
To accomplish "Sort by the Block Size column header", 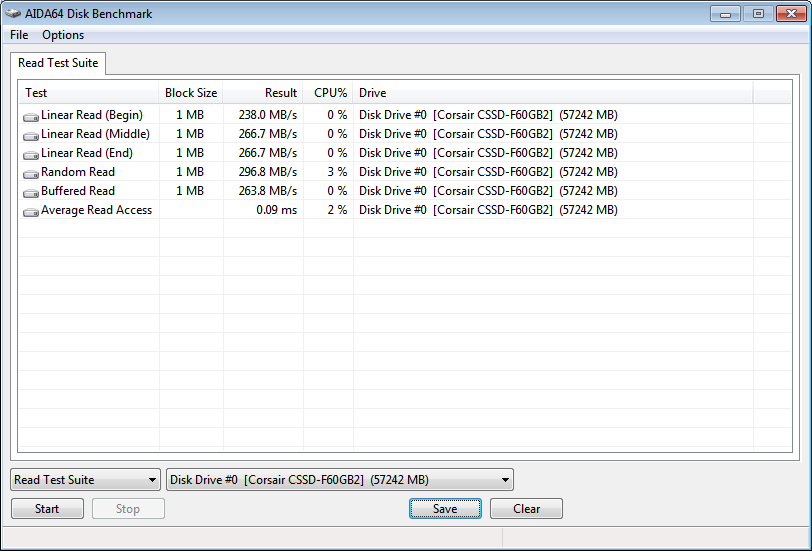I will [x=191, y=93].
